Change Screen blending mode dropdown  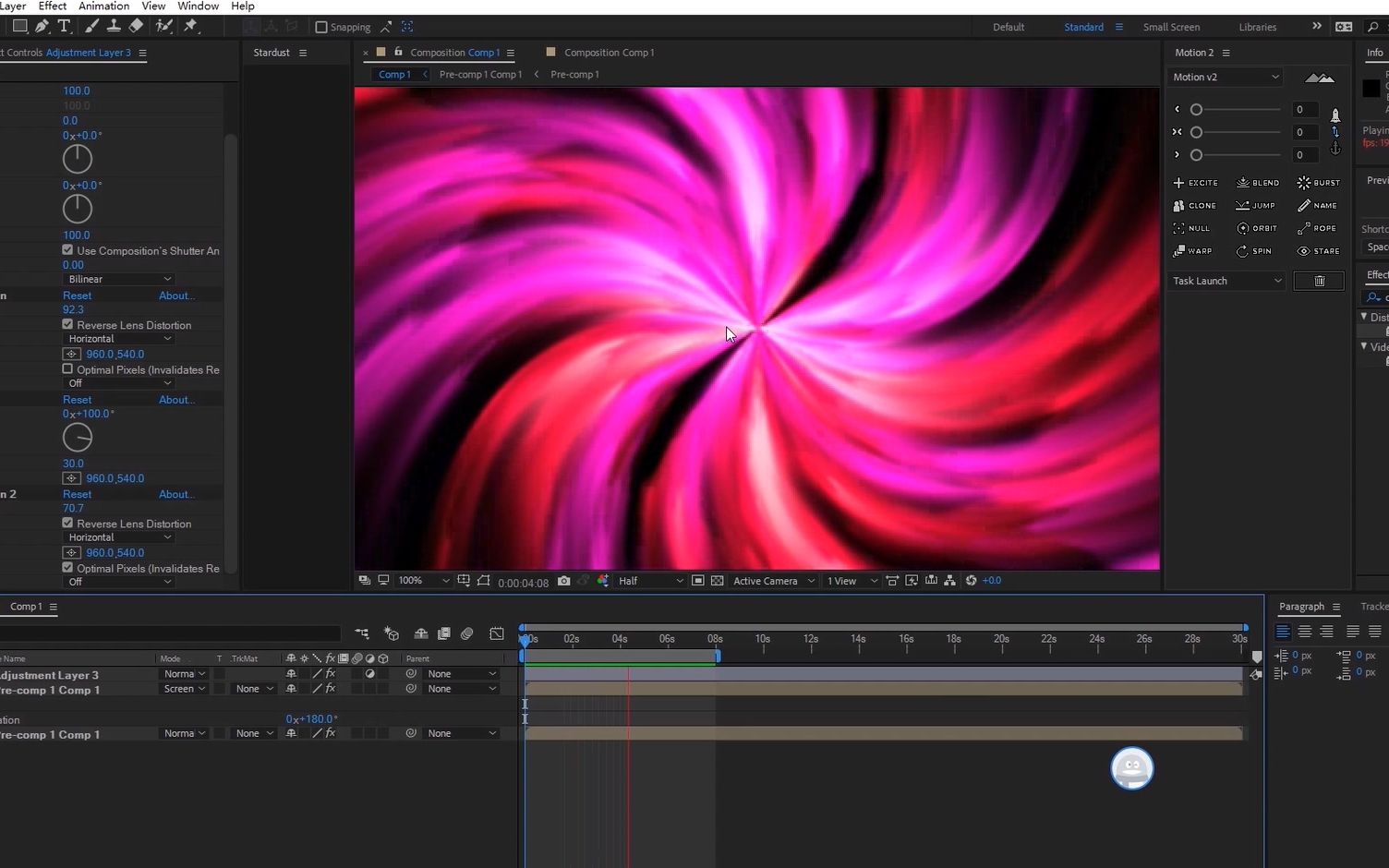[185, 689]
